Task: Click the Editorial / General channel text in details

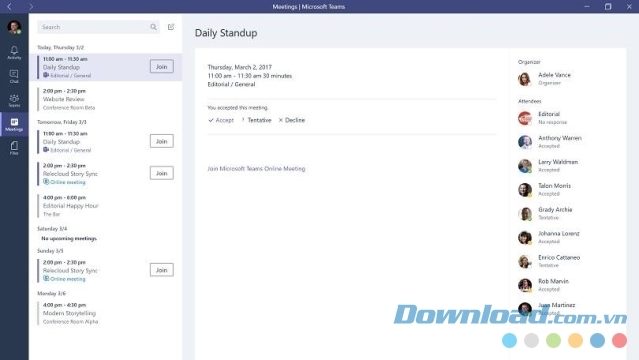Action: [x=231, y=84]
